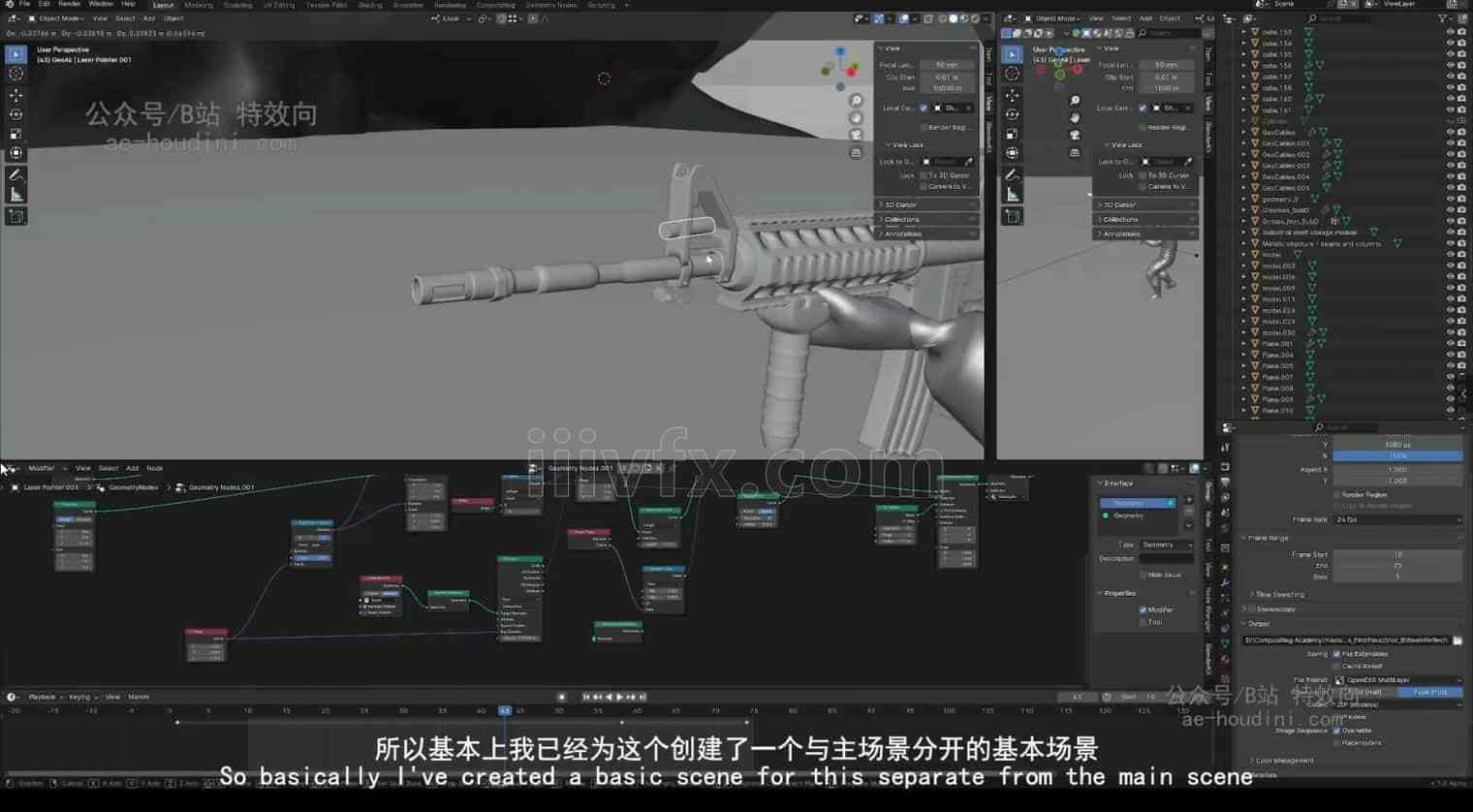Toggle eye icon for model.003 row
The image size is (1473, 812).
(x=1450, y=265)
